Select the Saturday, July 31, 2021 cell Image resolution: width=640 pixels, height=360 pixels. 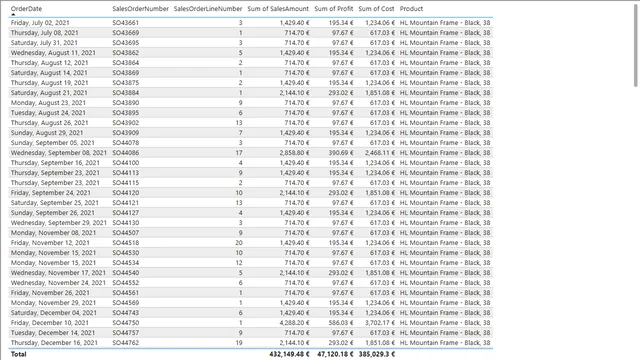(x=44, y=43)
